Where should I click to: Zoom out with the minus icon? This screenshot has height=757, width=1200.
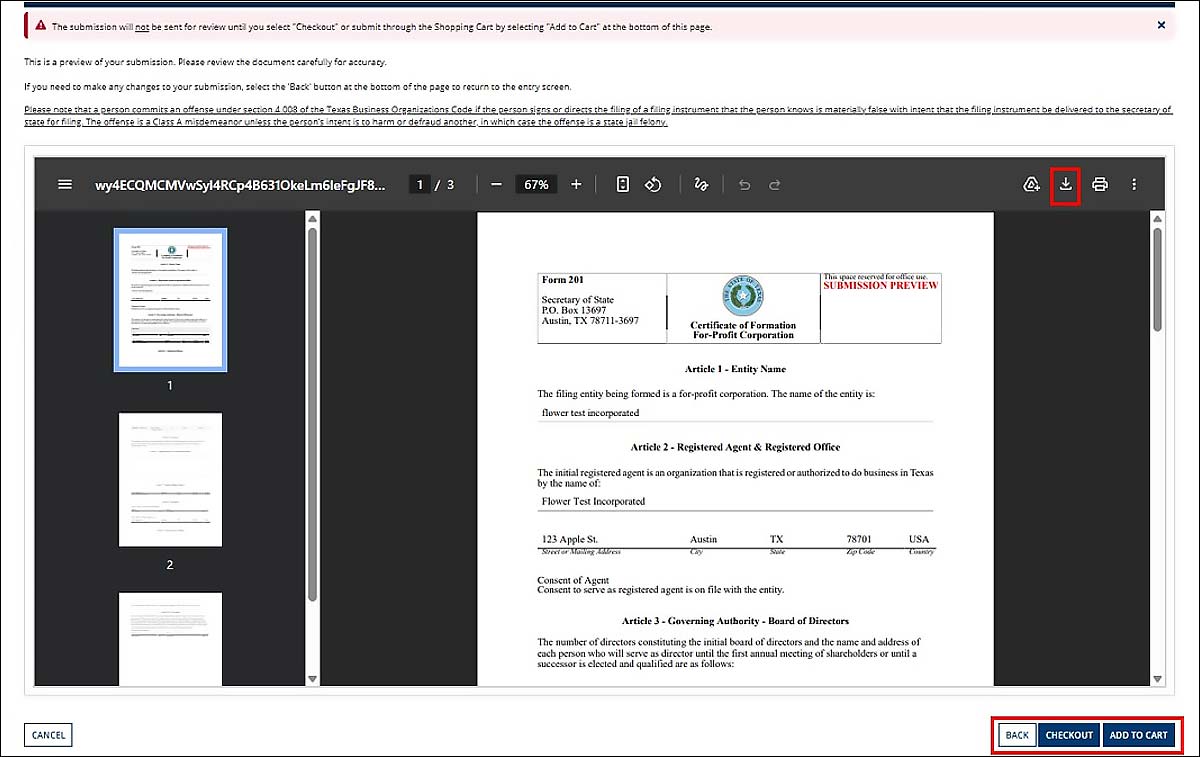(x=497, y=185)
